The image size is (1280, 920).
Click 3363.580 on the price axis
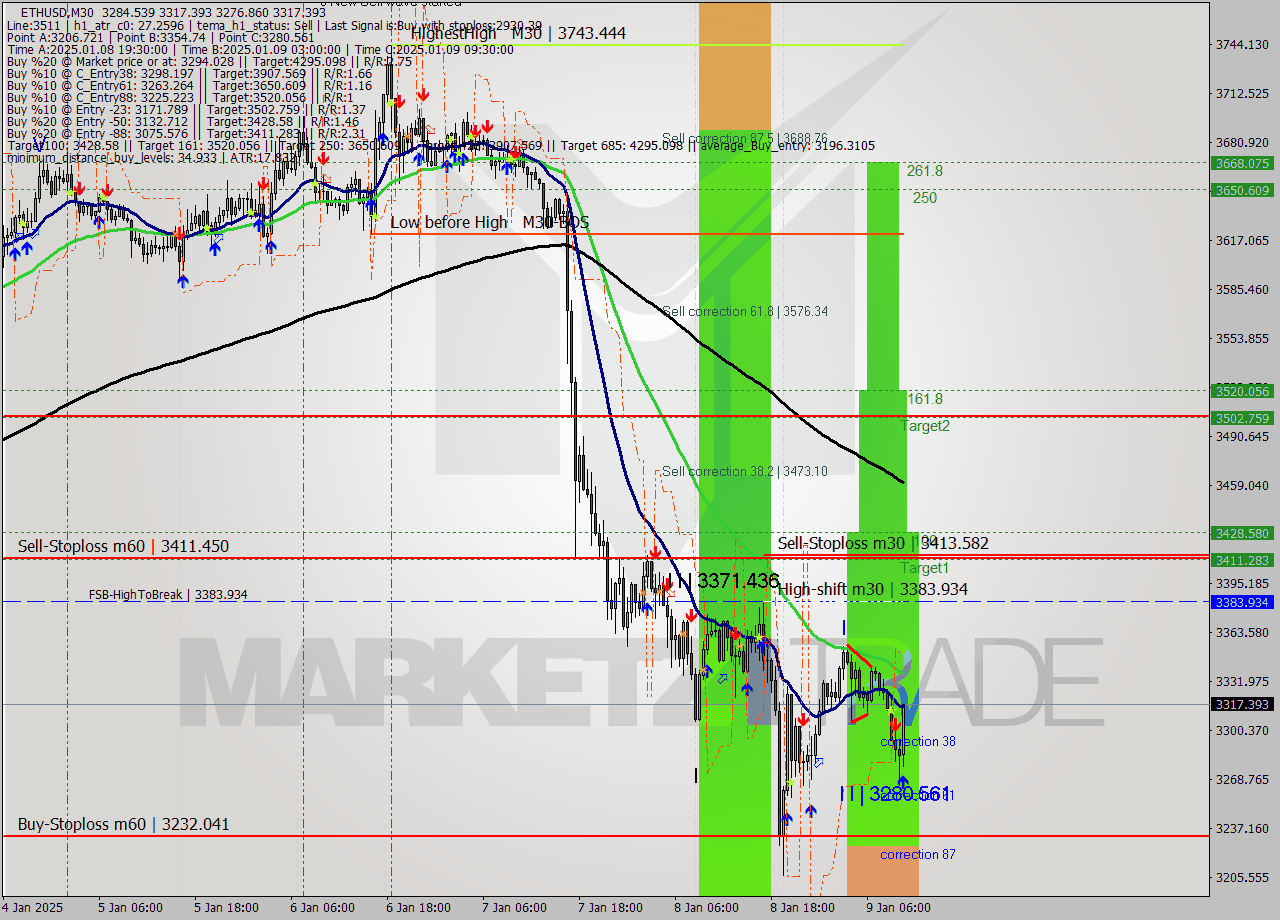click(x=1242, y=632)
